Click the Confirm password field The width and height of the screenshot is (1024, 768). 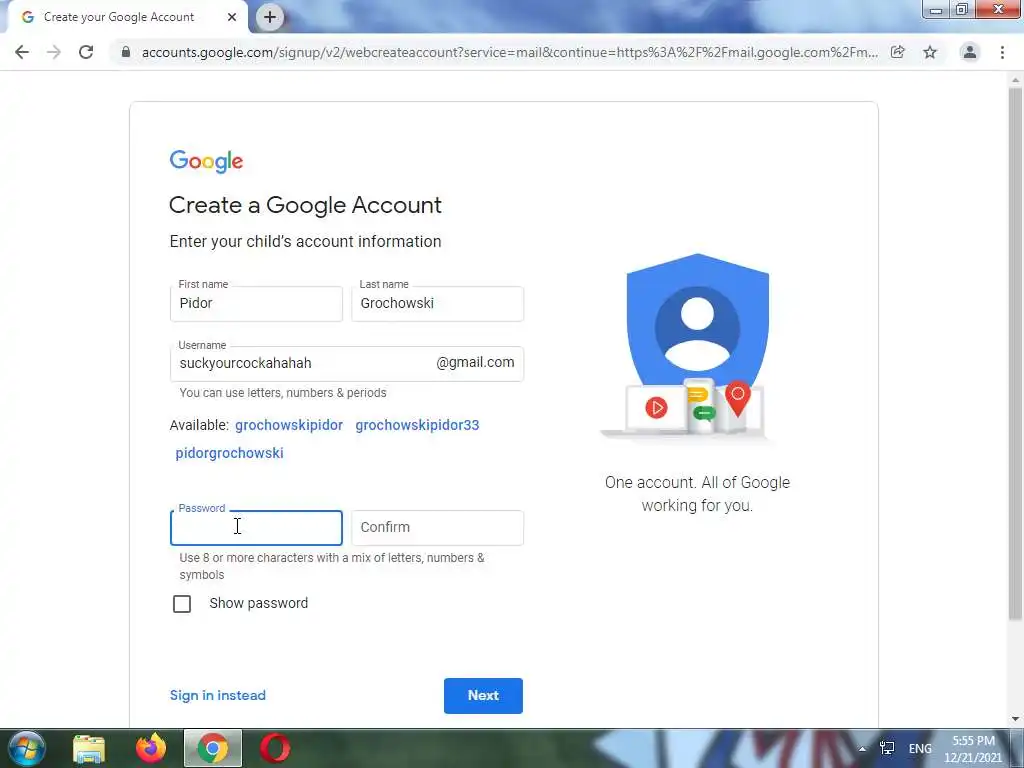pos(438,528)
